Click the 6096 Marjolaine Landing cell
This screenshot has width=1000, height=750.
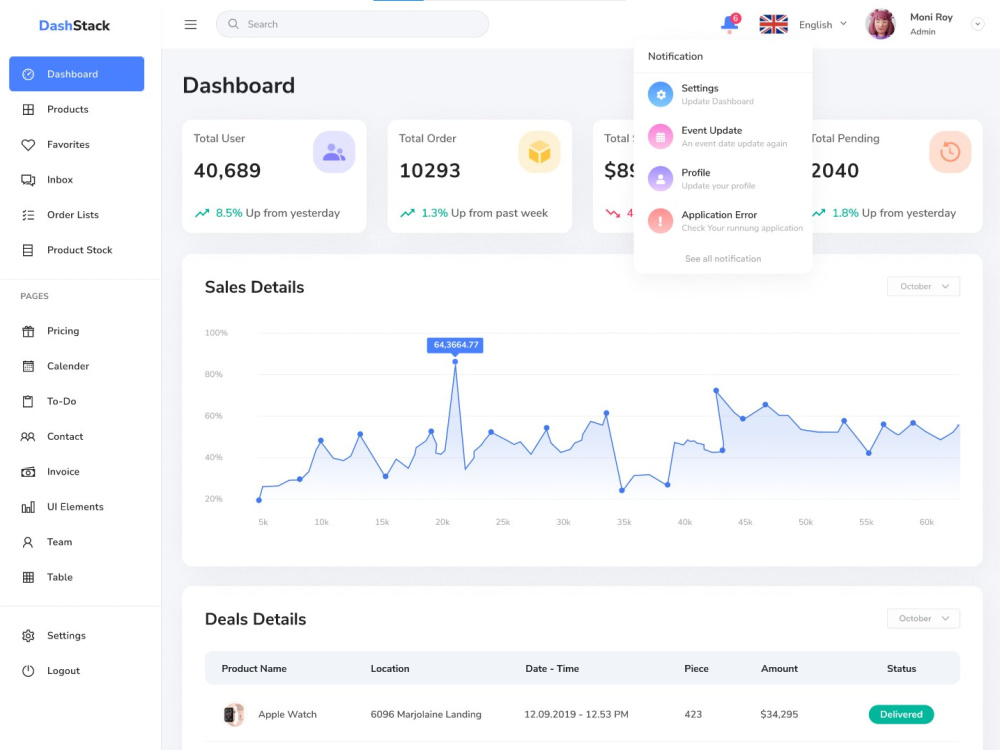tap(426, 714)
